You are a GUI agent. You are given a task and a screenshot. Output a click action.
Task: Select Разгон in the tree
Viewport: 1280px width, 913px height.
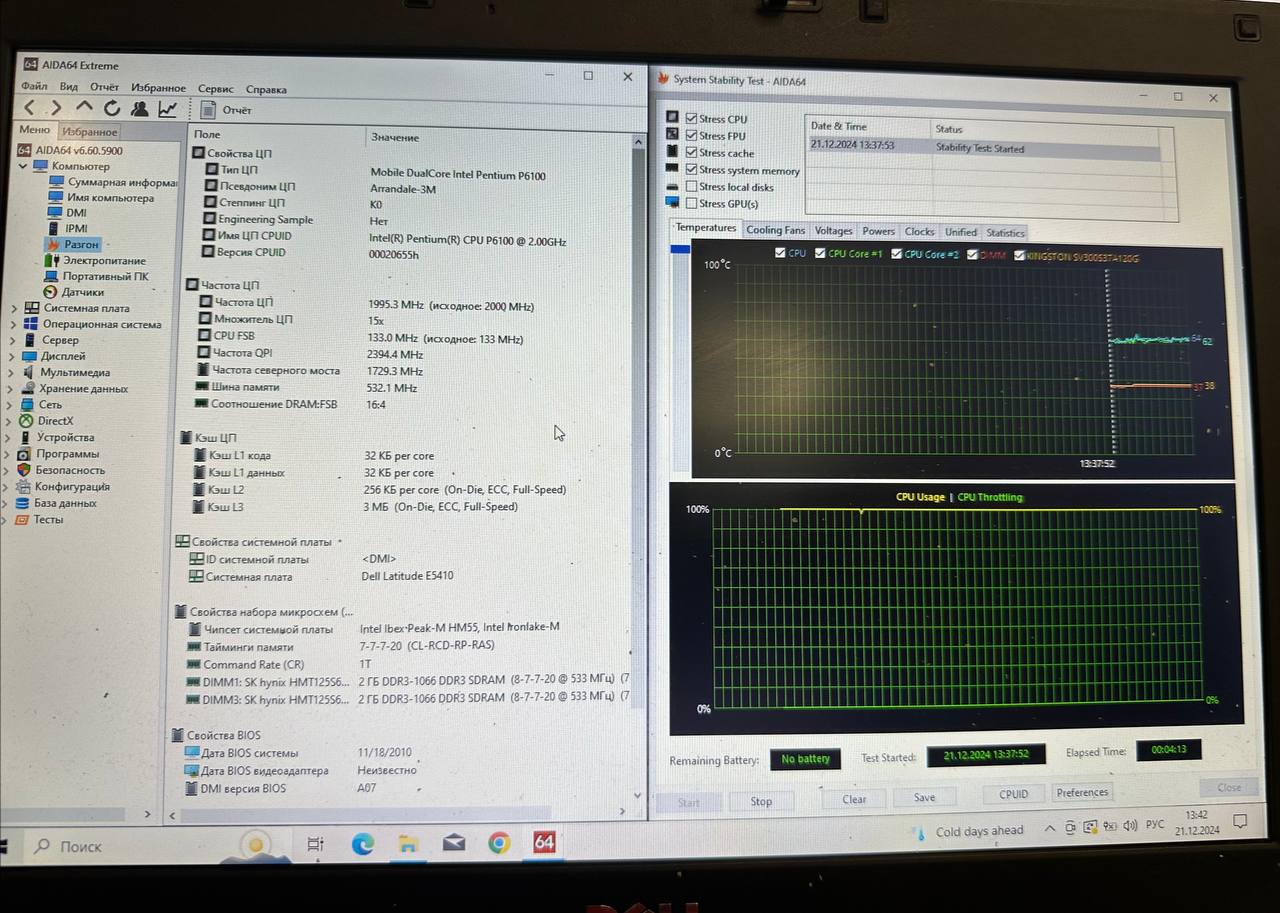pos(81,244)
